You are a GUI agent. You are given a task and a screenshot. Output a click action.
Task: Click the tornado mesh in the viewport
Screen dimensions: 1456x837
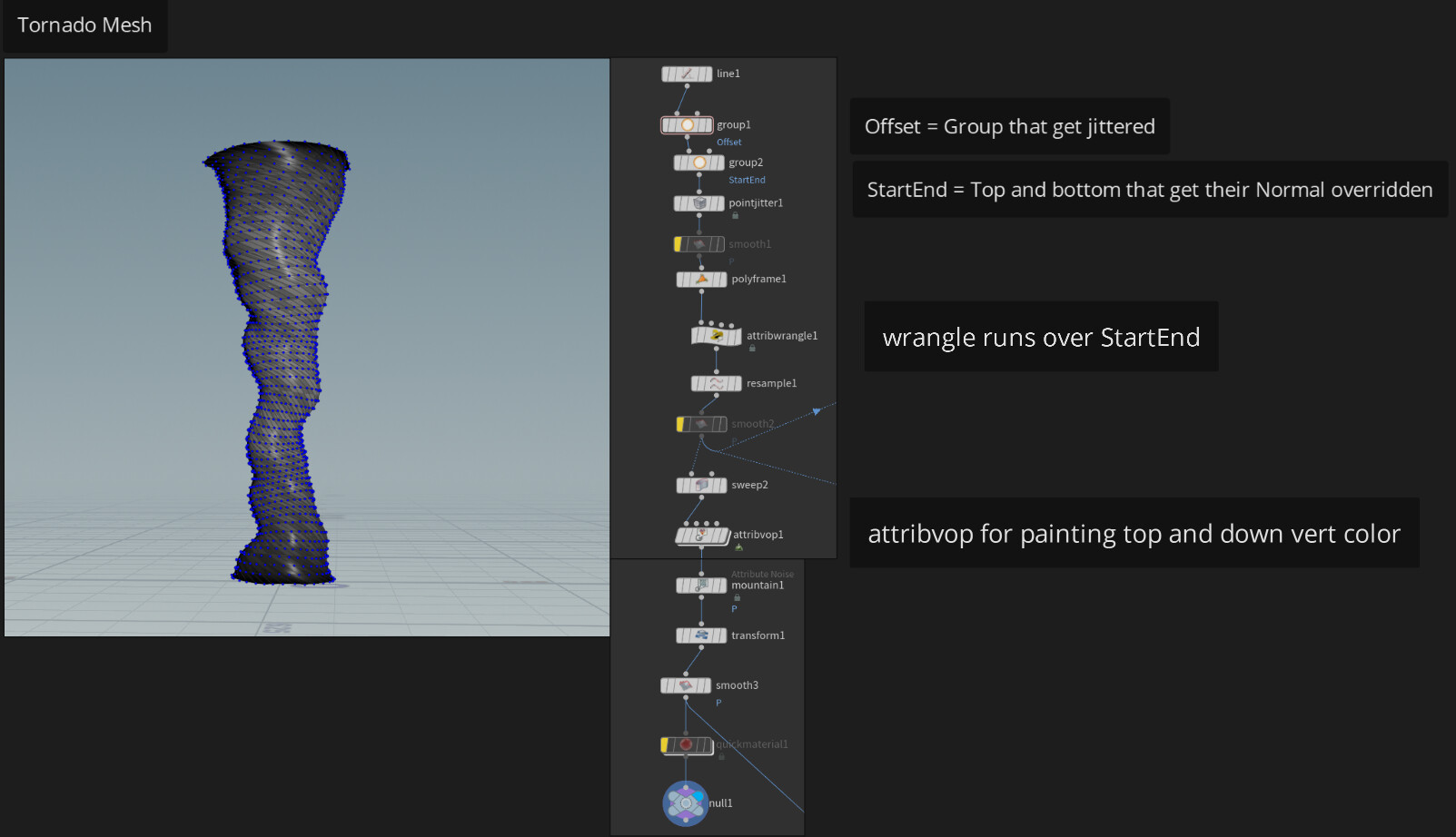click(282, 363)
